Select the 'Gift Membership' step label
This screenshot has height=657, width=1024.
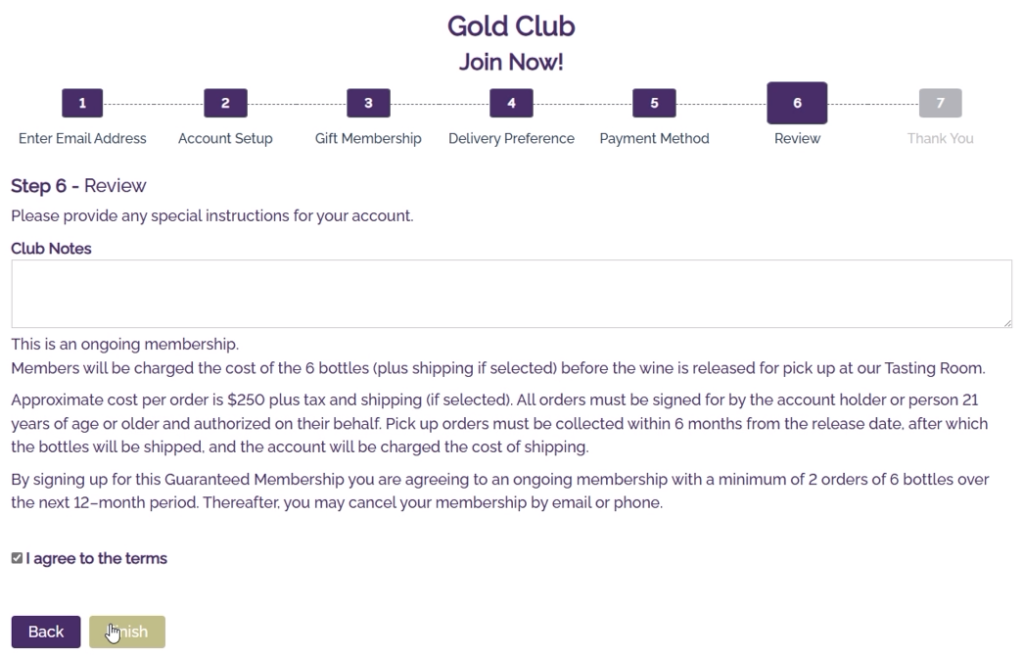click(x=368, y=139)
